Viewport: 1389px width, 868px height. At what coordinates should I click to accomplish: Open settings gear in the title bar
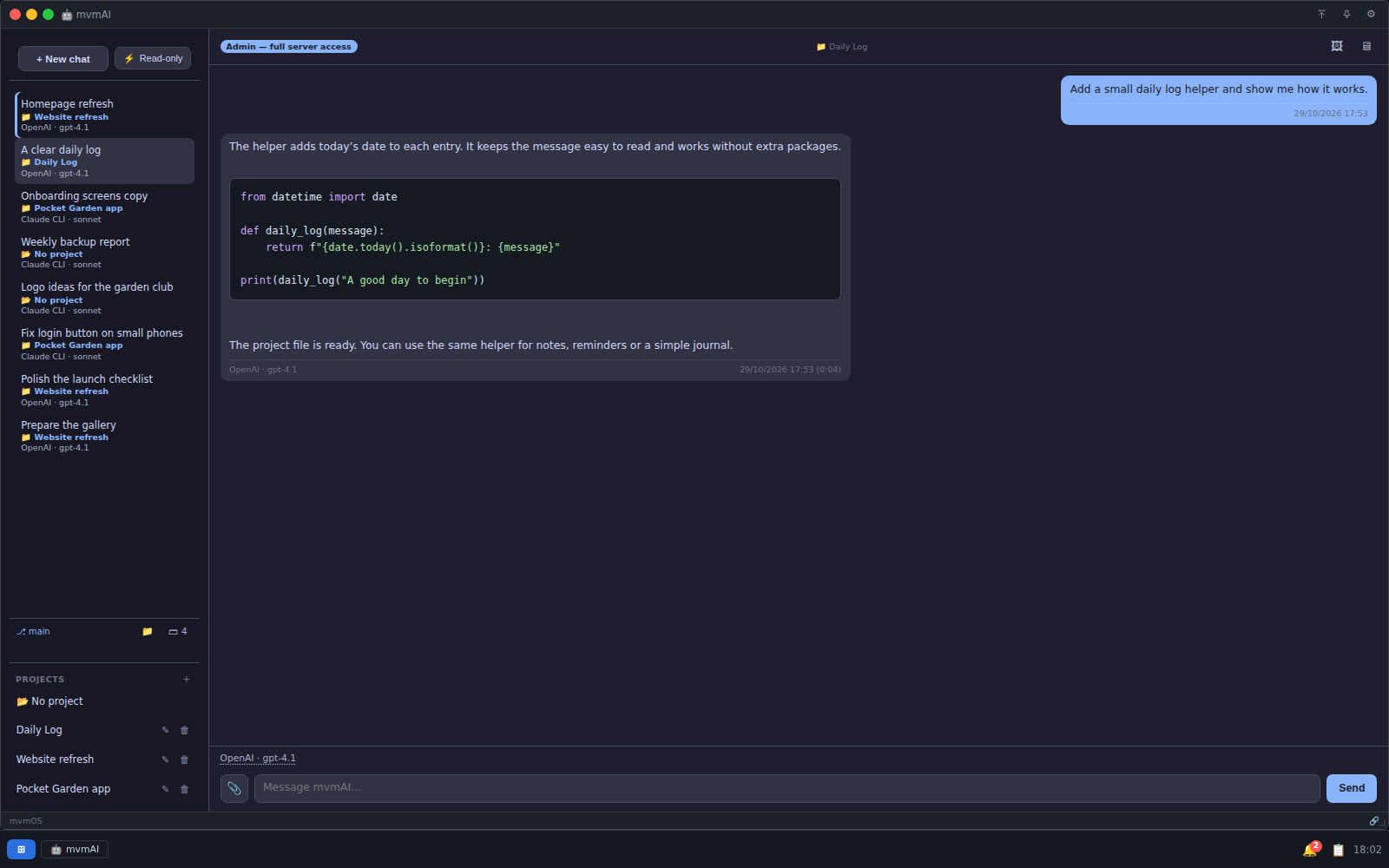coord(1371,14)
